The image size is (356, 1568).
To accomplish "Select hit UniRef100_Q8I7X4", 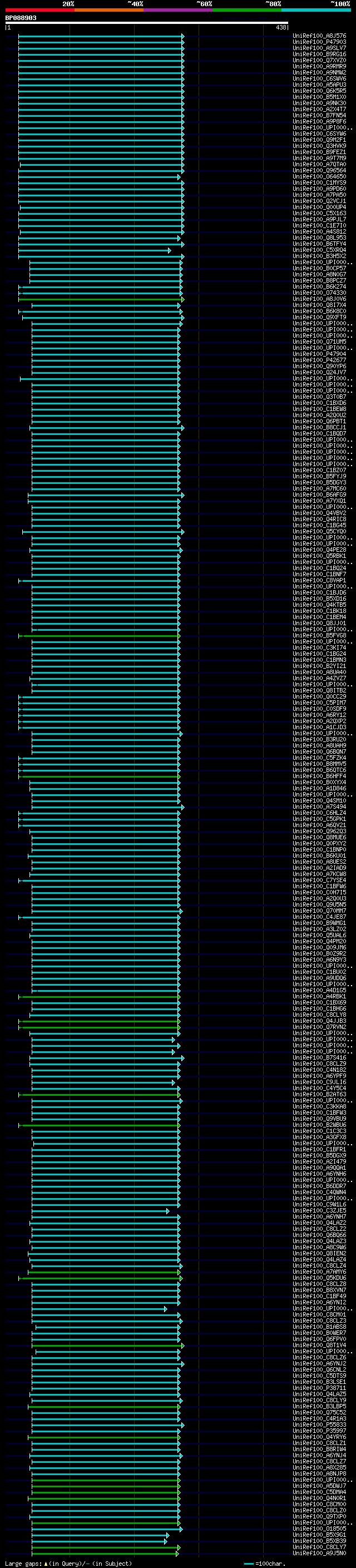I will (x=319, y=305).
